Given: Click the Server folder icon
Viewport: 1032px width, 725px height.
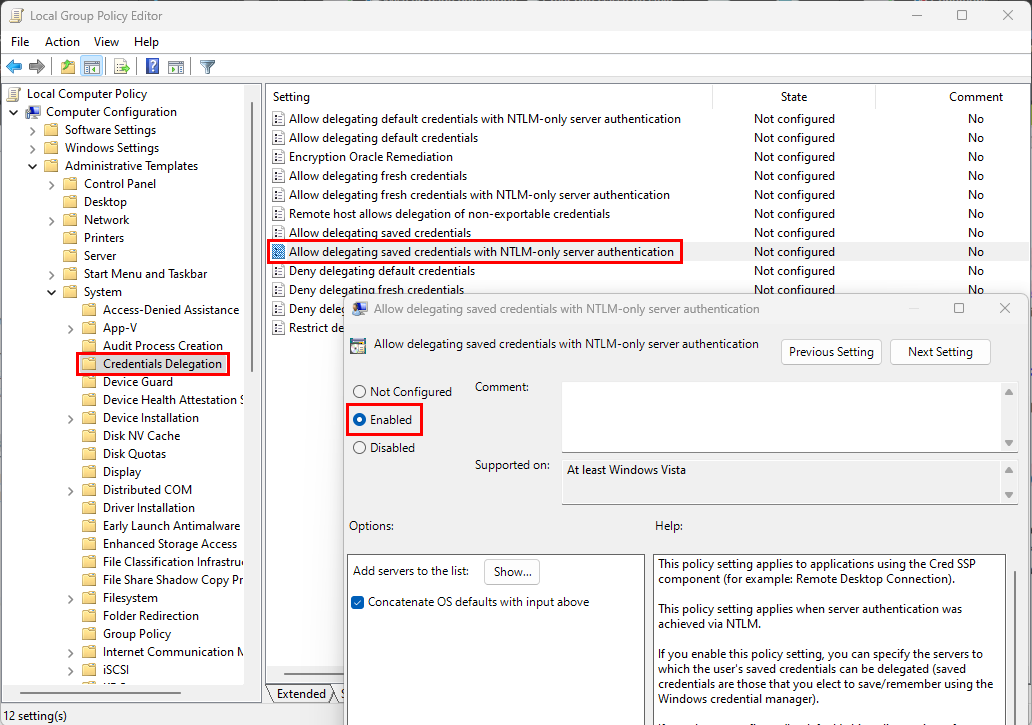Looking at the screenshot, I should pyautogui.click(x=70, y=256).
